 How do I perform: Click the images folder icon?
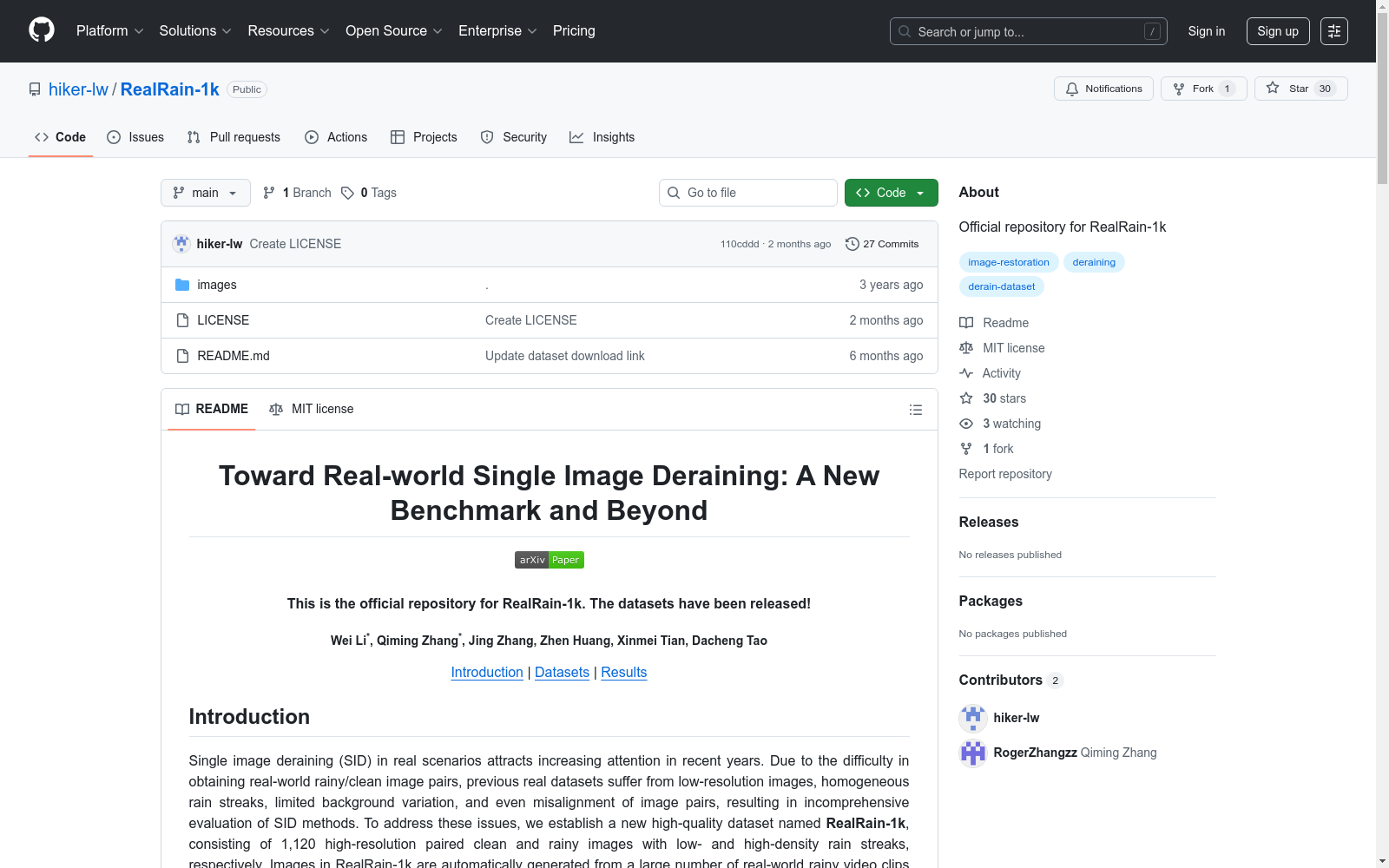pyautogui.click(x=182, y=285)
